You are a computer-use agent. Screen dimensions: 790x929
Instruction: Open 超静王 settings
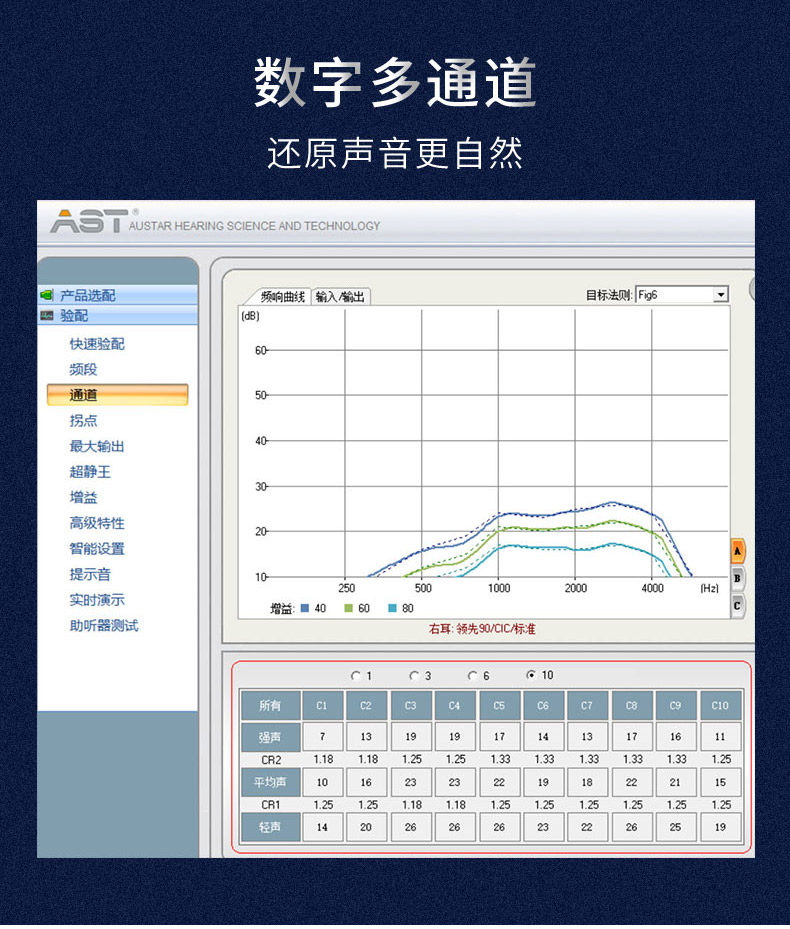(x=90, y=472)
